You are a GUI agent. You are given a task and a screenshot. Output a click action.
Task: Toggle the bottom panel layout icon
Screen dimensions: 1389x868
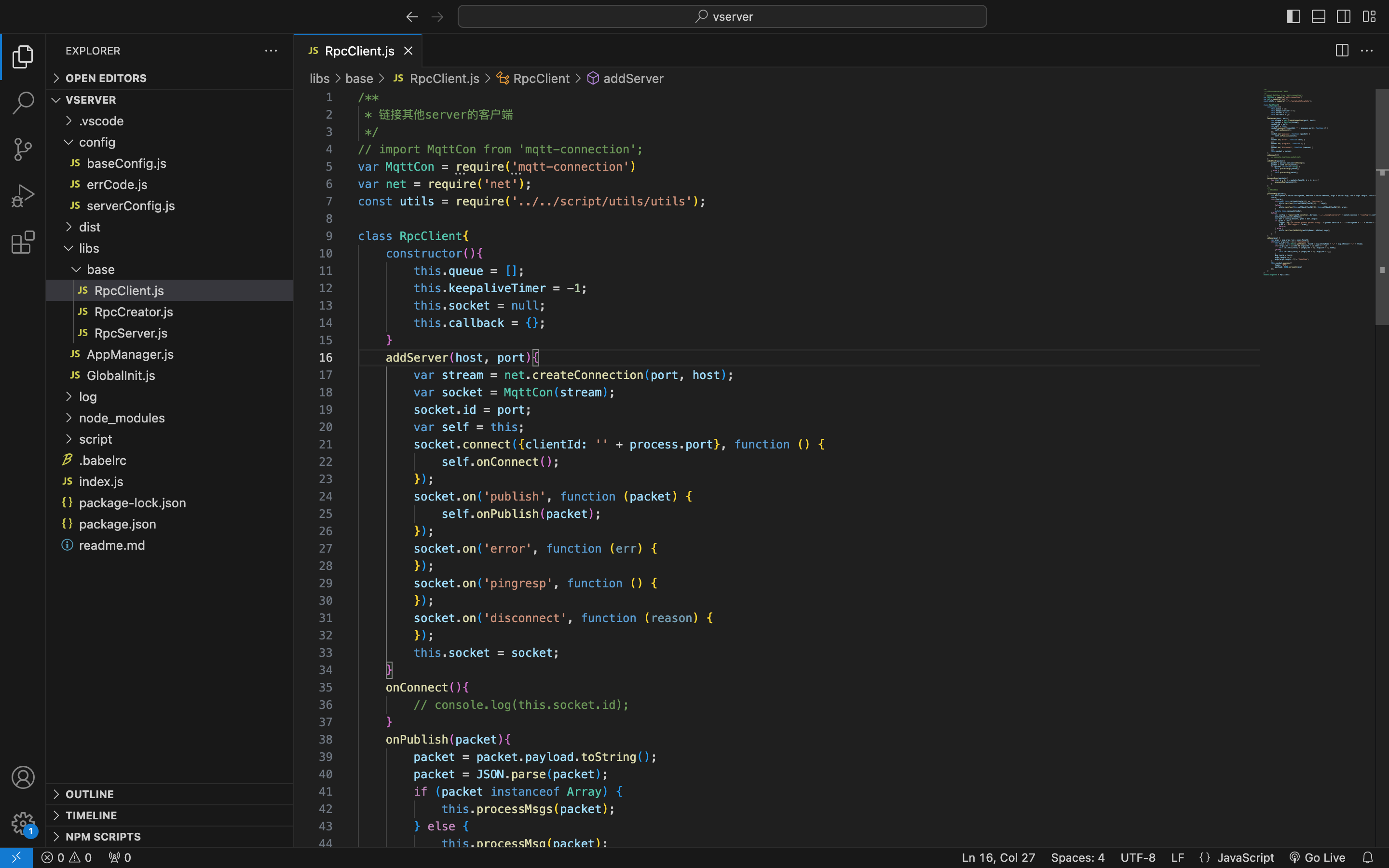coord(1319,17)
